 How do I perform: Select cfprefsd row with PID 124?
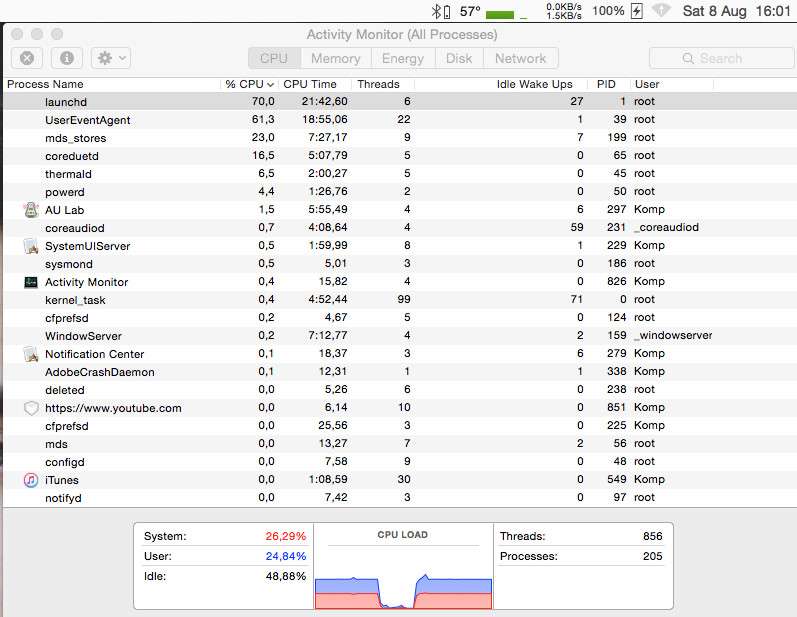click(x=400, y=318)
